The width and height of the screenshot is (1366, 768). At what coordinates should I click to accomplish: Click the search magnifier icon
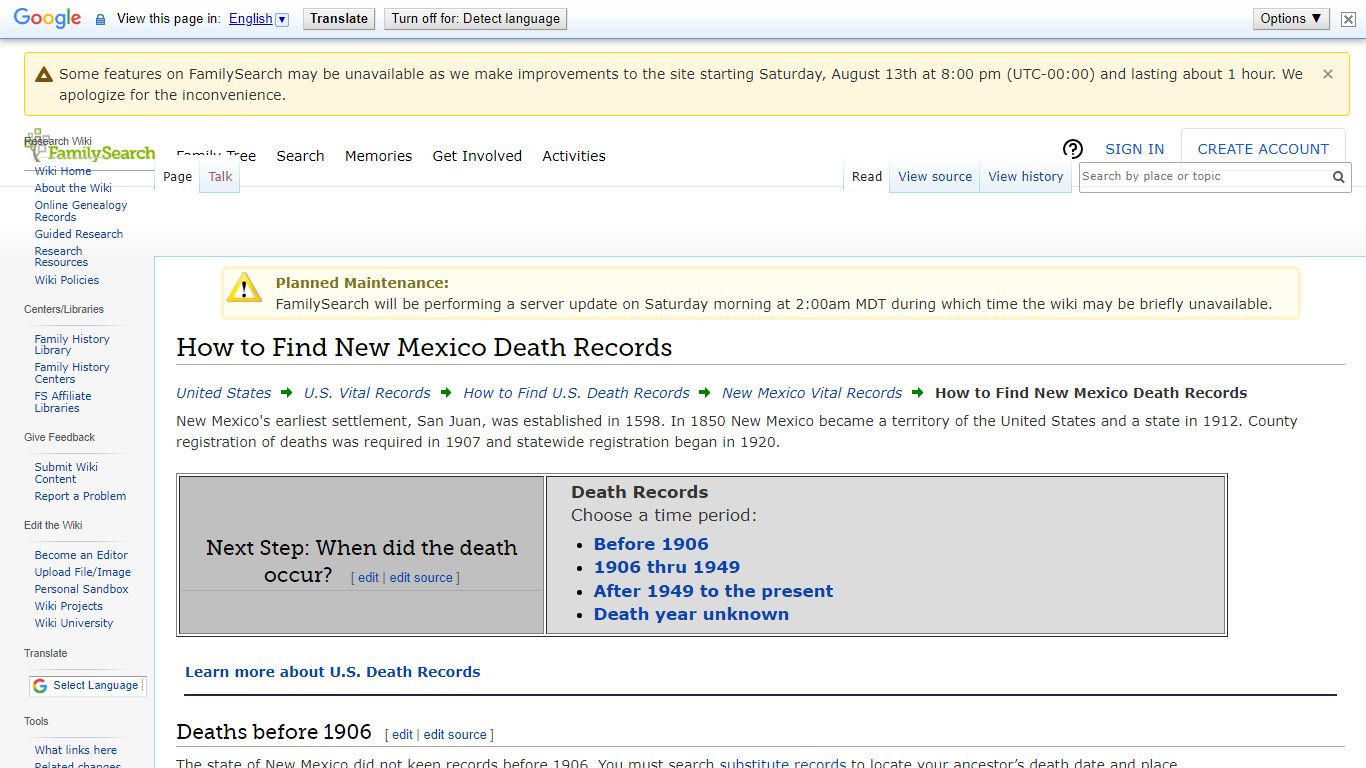[x=1339, y=177]
